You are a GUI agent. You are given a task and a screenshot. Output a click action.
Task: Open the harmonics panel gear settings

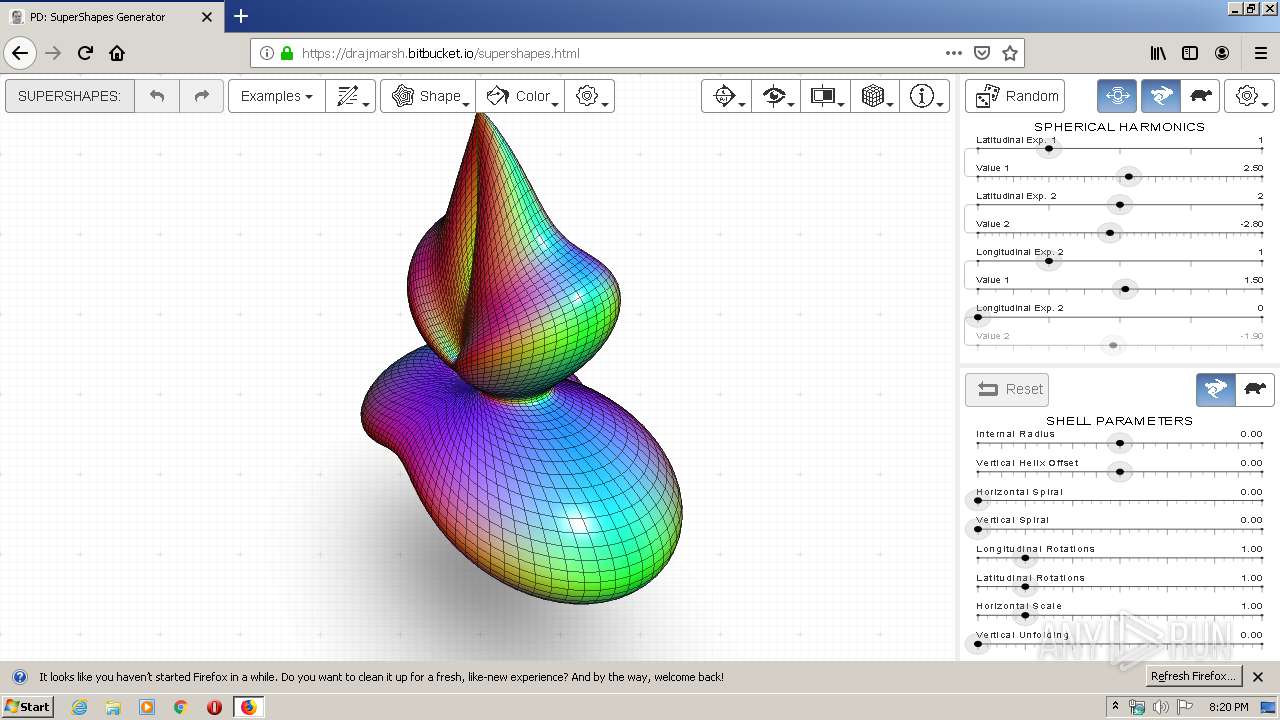(1249, 96)
